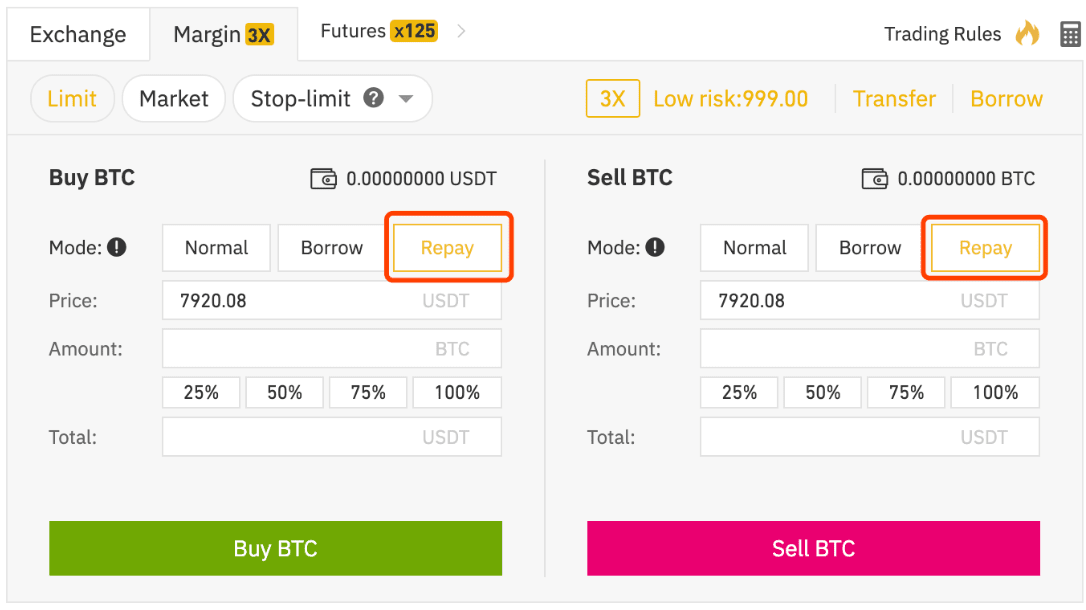
Task: Click the question mark icon beside Stop-limit
Action: tap(375, 98)
